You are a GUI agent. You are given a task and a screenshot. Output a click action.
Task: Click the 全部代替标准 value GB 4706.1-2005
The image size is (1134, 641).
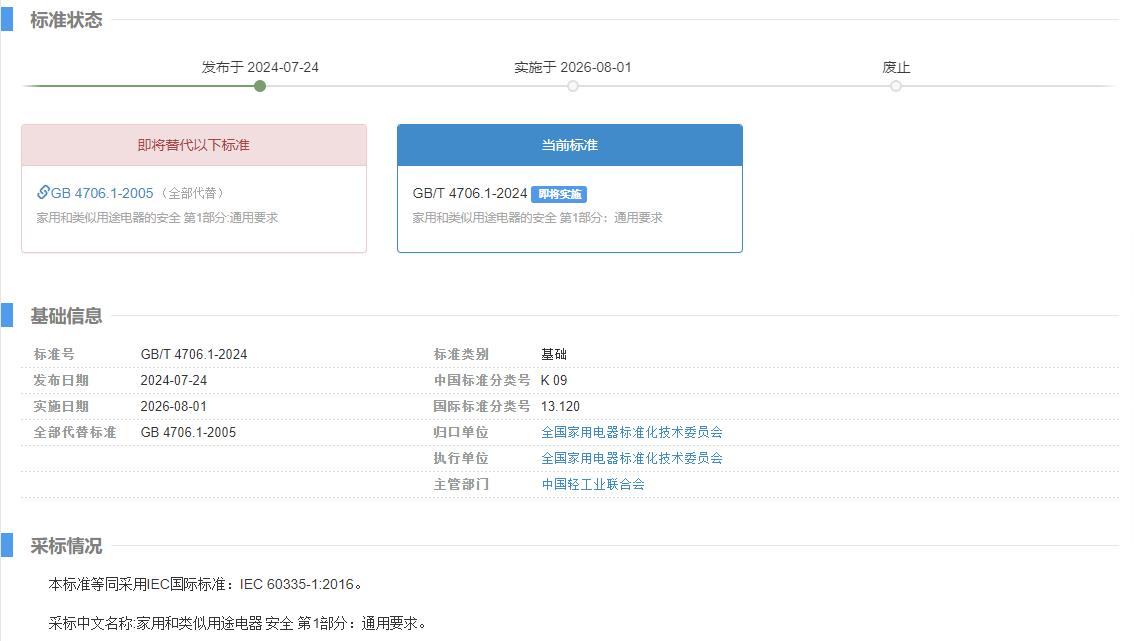[188, 433]
